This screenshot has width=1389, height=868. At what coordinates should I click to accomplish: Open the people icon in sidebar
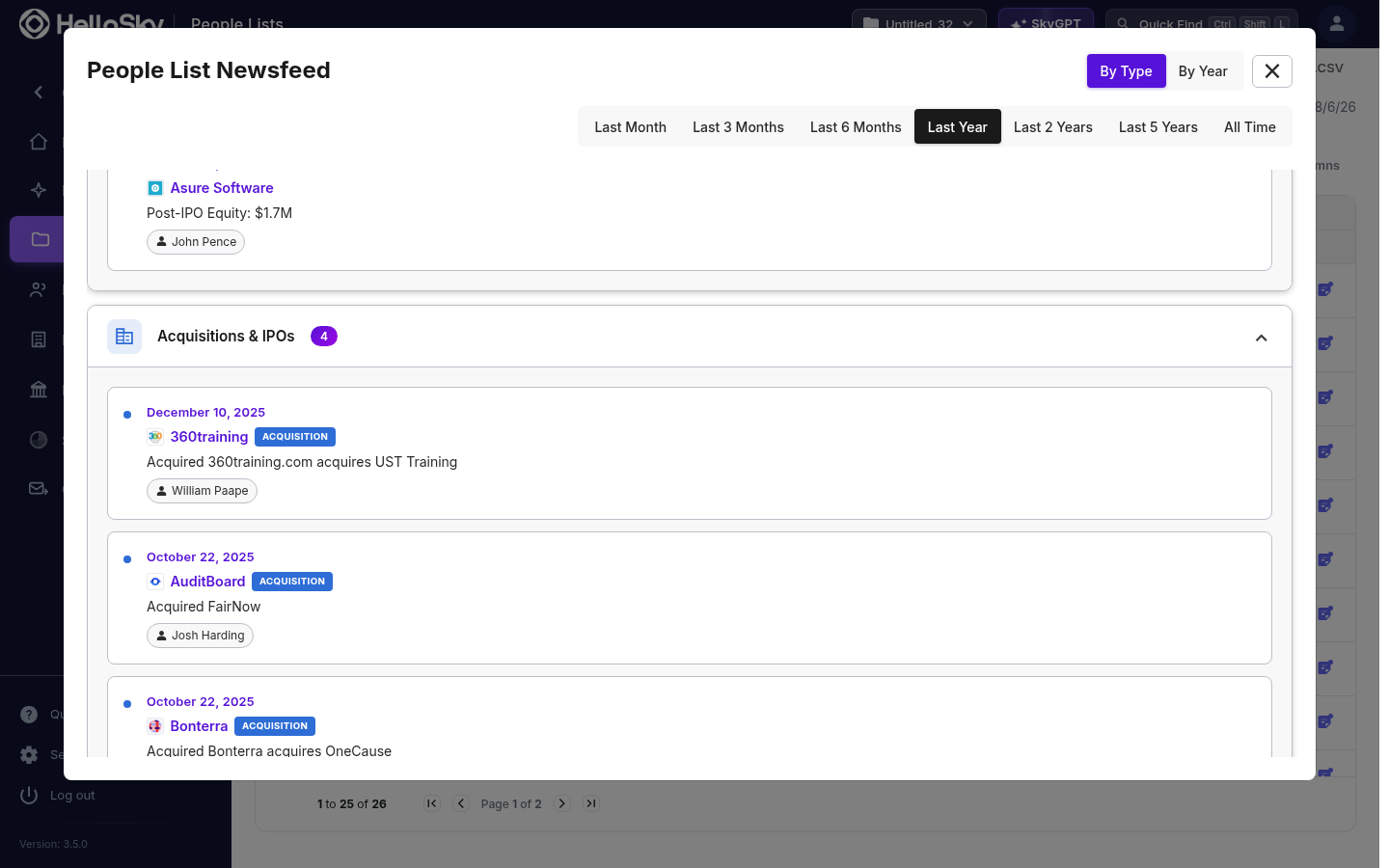[x=39, y=290]
